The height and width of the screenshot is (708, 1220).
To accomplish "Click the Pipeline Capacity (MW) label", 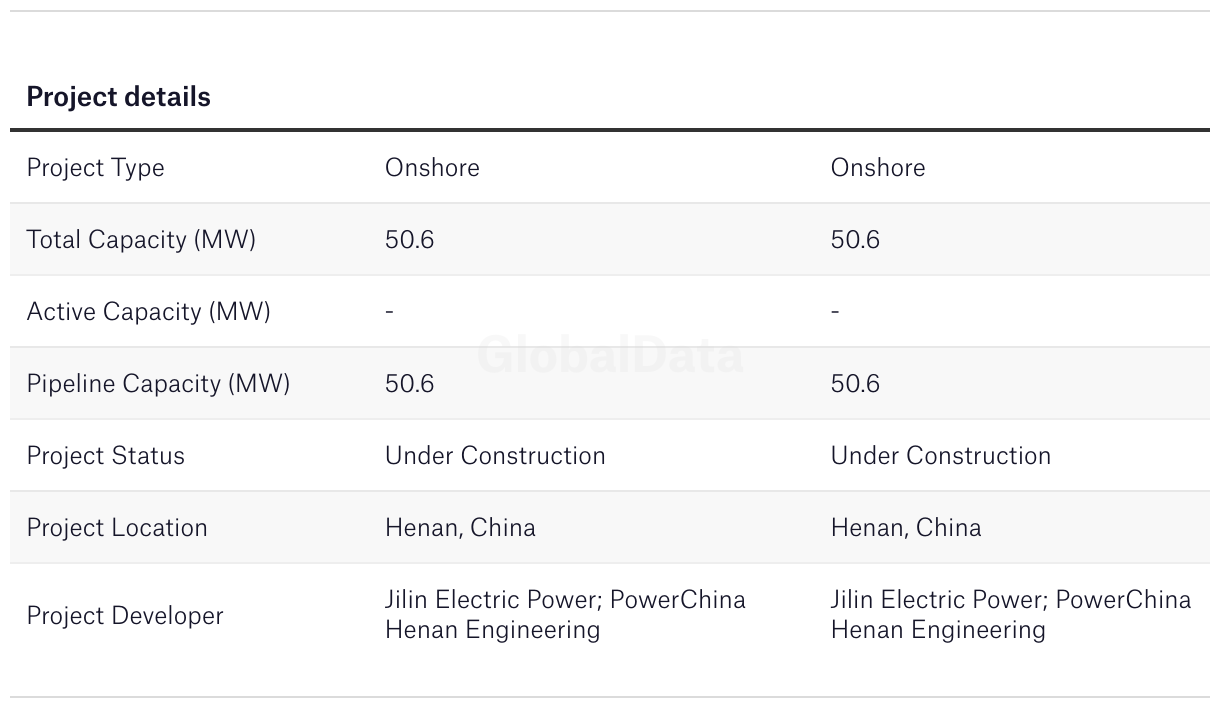I will [158, 384].
